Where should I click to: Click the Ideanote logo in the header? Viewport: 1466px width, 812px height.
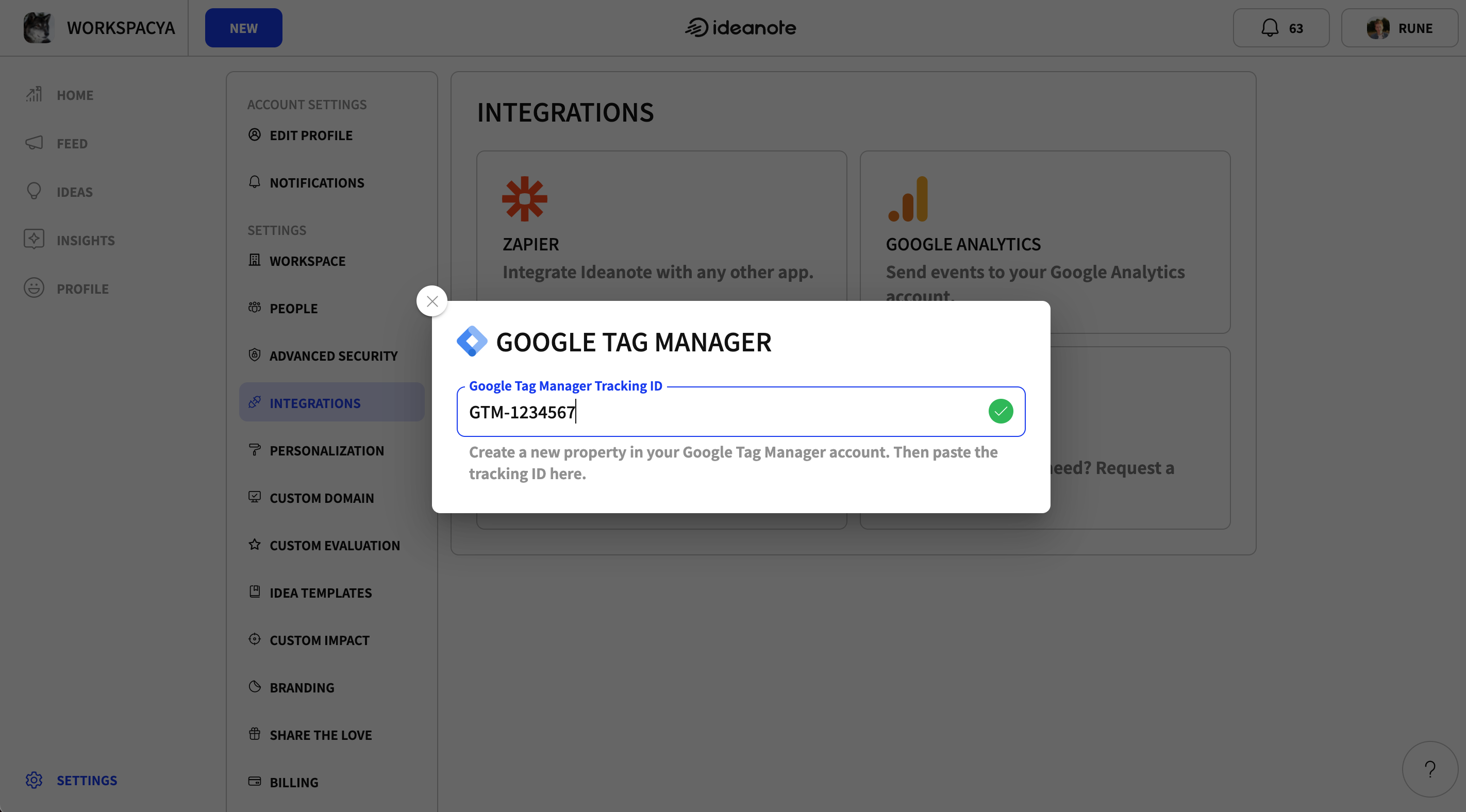[740, 27]
